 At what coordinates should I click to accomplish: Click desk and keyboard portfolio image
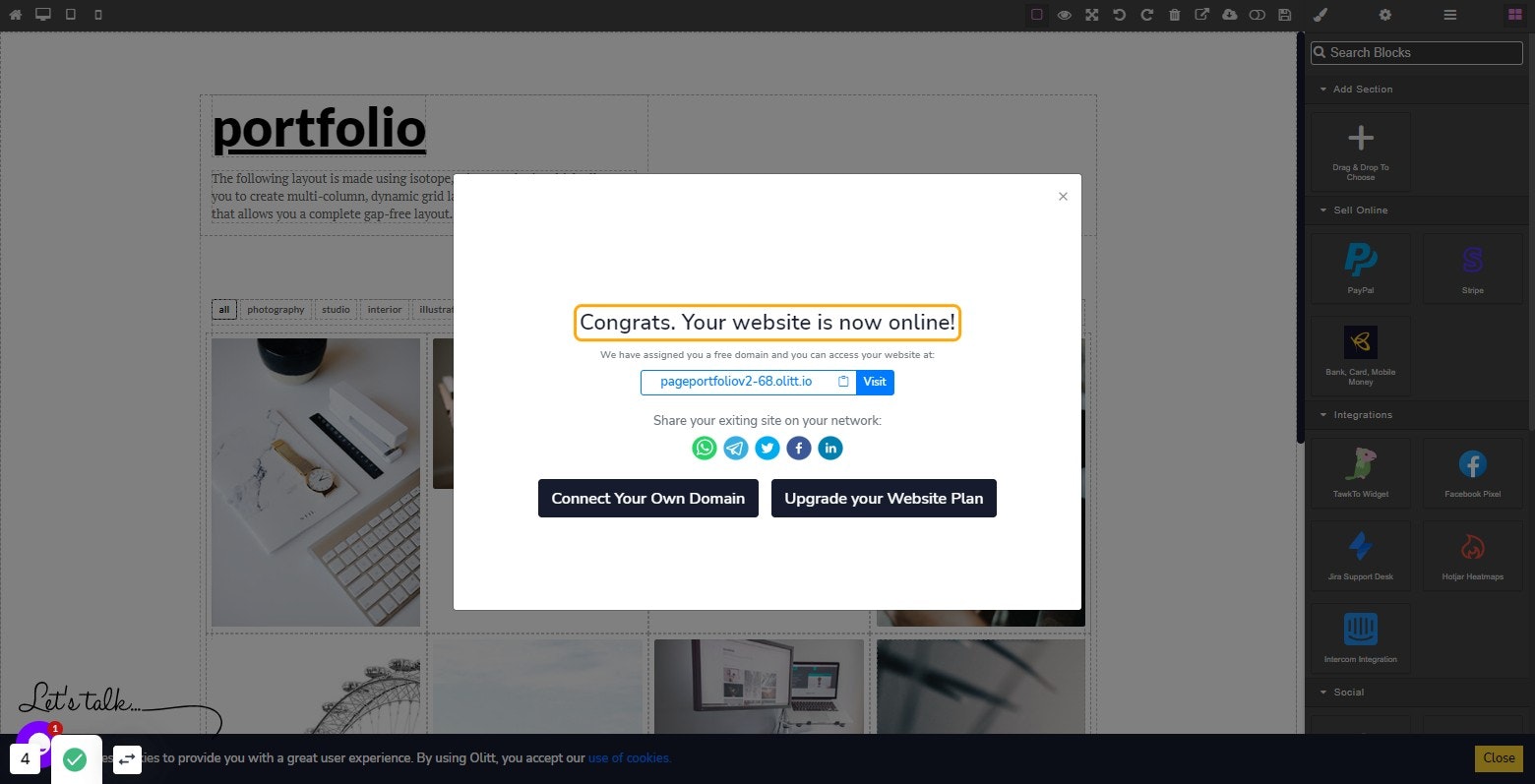[x=316, y=483]
